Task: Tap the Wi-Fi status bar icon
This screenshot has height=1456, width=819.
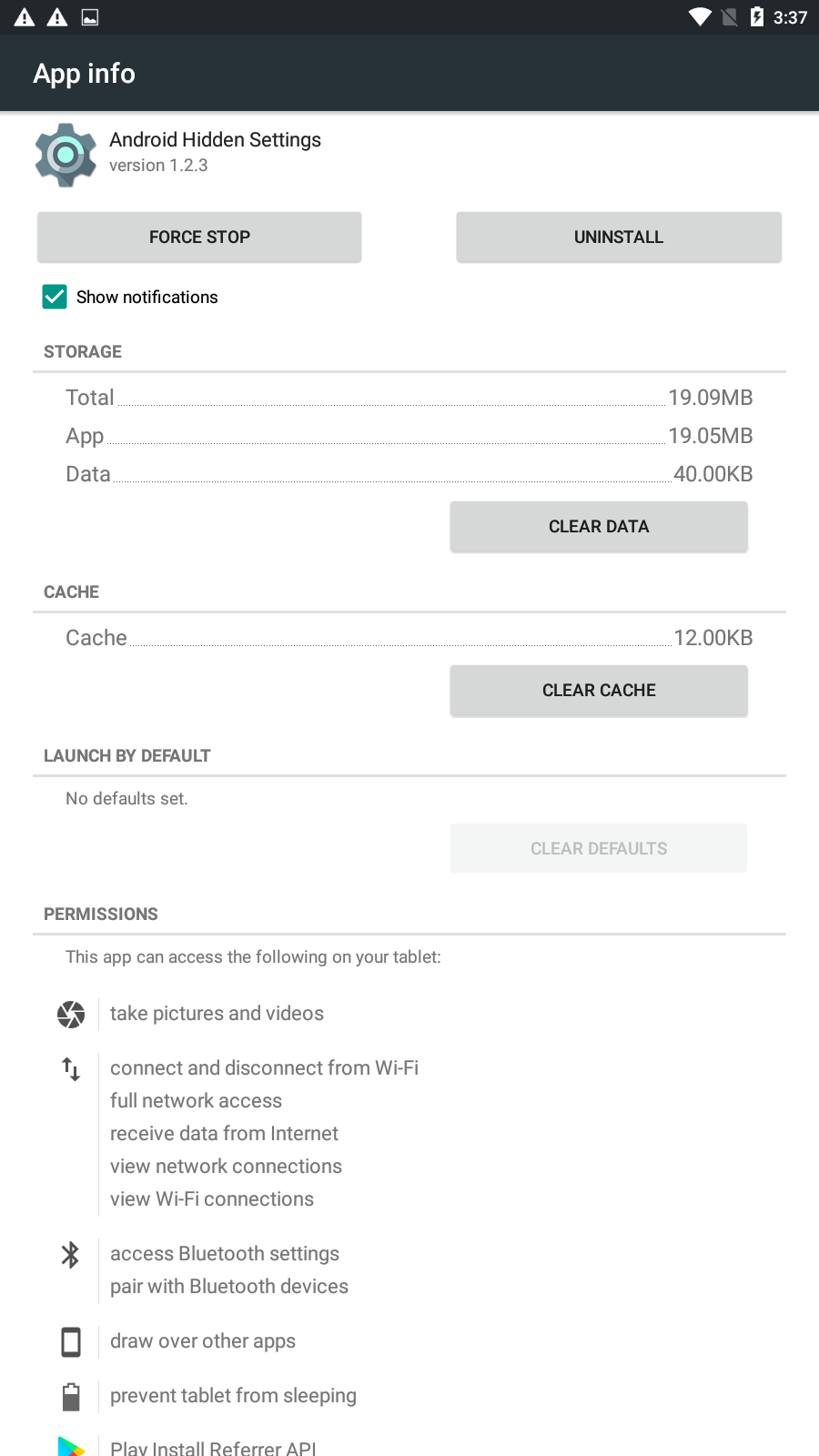Action: [700, 17]
